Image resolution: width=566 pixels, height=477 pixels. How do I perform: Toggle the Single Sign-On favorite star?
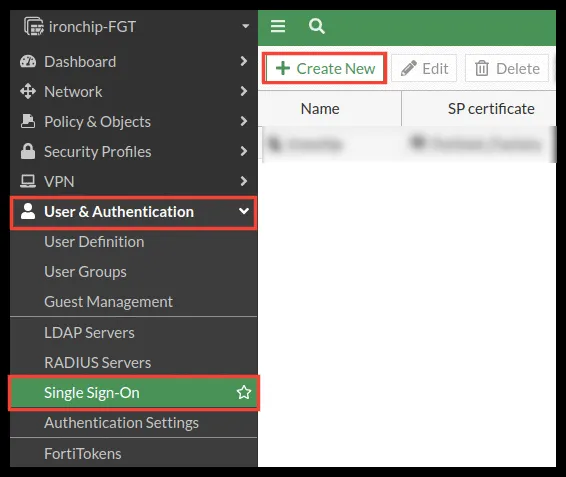tap(244, 393)
